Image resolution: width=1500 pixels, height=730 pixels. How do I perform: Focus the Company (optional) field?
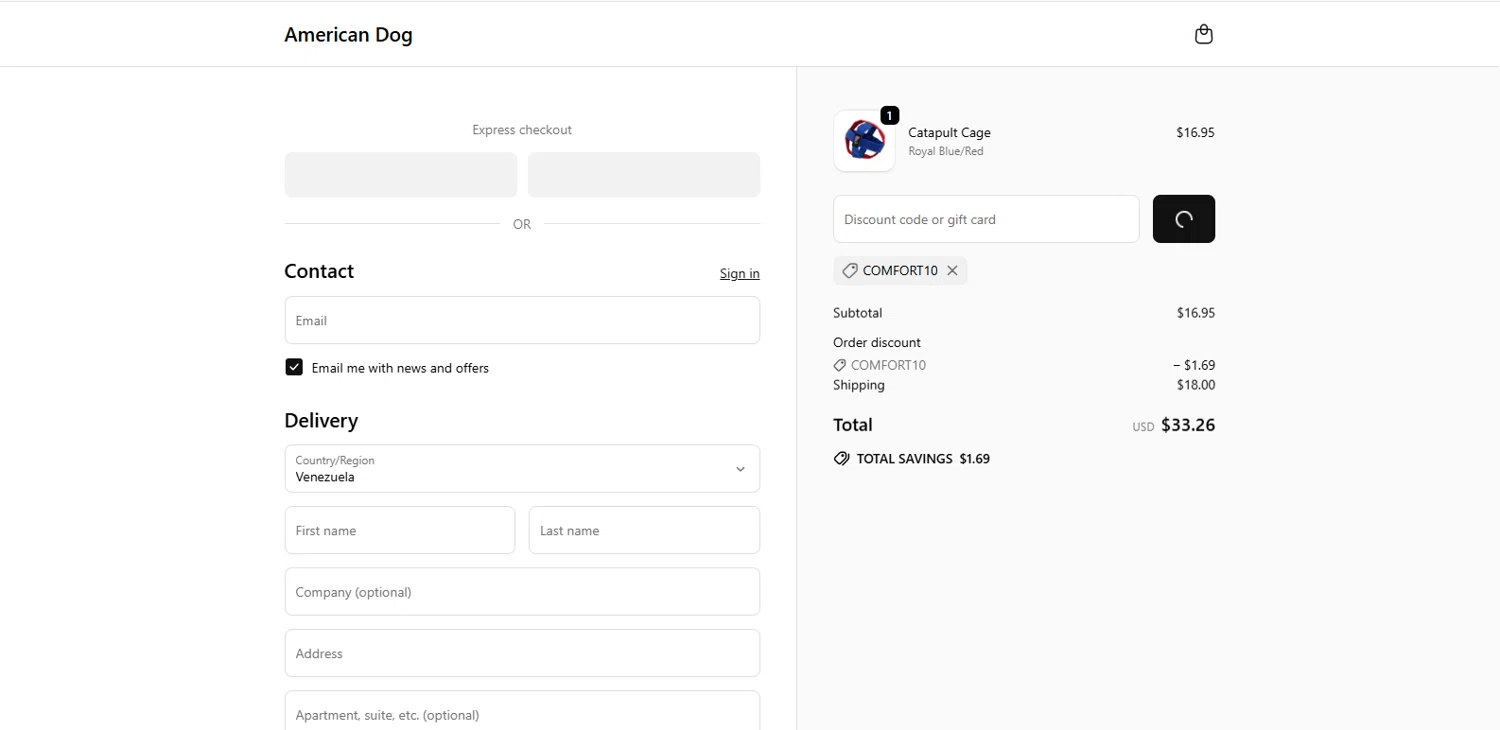pyautogui.click(x=522, y=592)
